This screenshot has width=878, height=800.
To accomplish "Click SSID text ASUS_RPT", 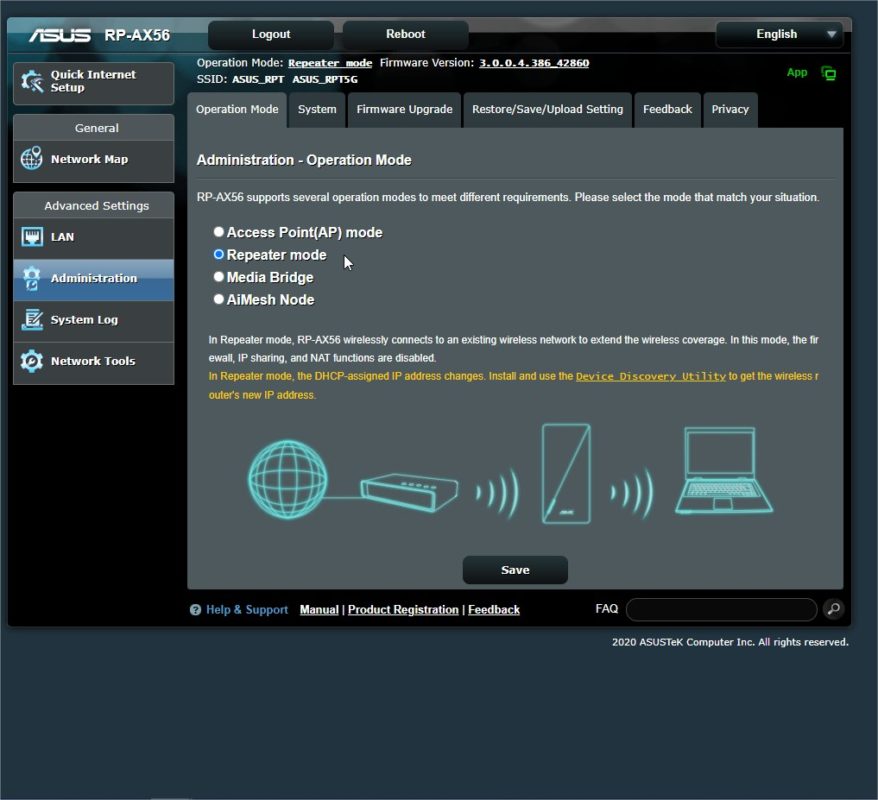I will point(258,79).
